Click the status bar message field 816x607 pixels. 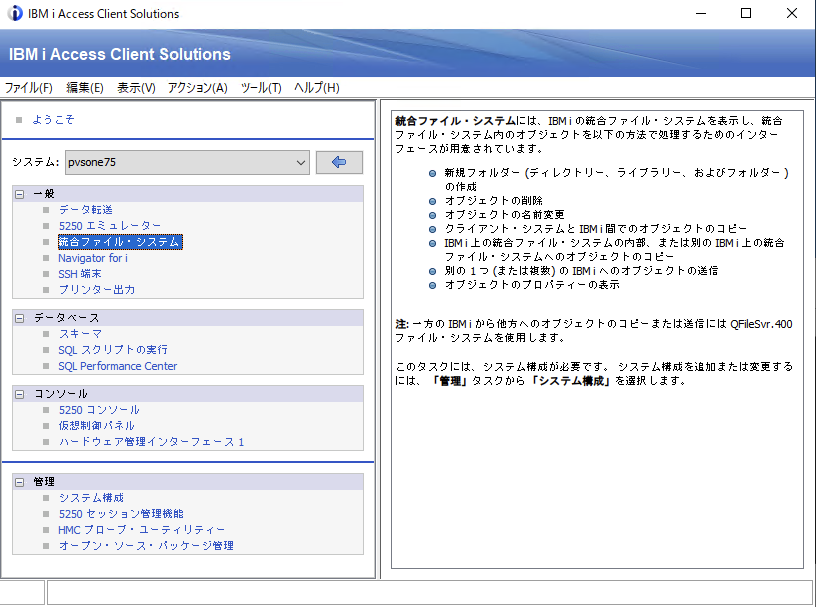pyautogui.click(x=430, y=592)
